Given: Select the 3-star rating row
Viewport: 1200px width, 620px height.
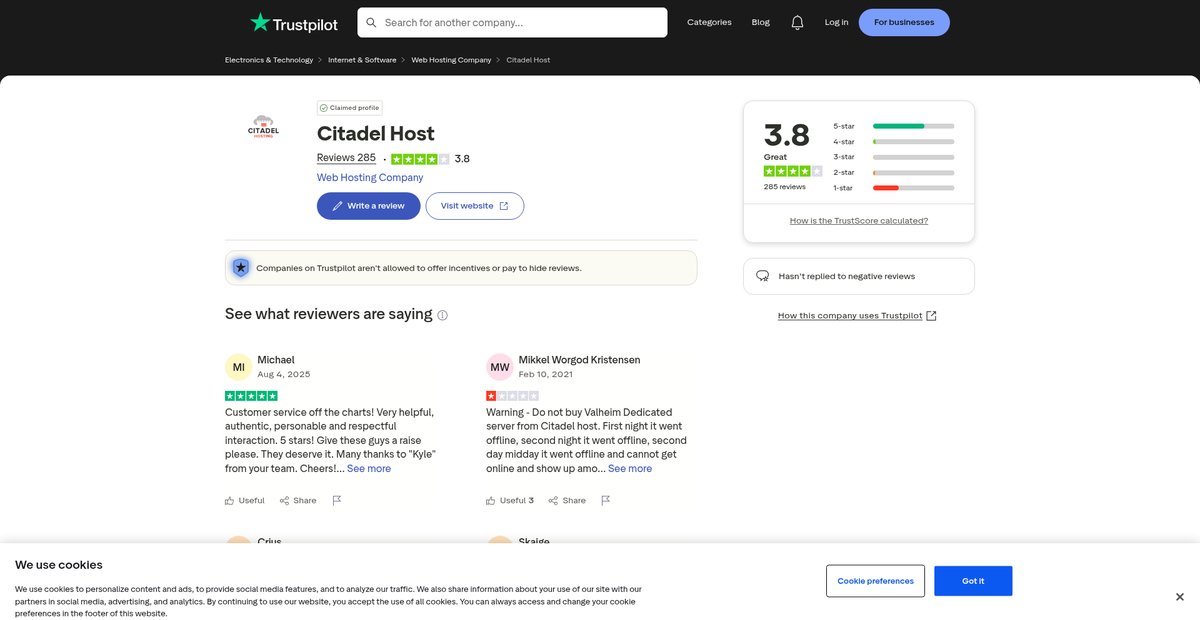Looking at the screenshot, I should 893,157.
